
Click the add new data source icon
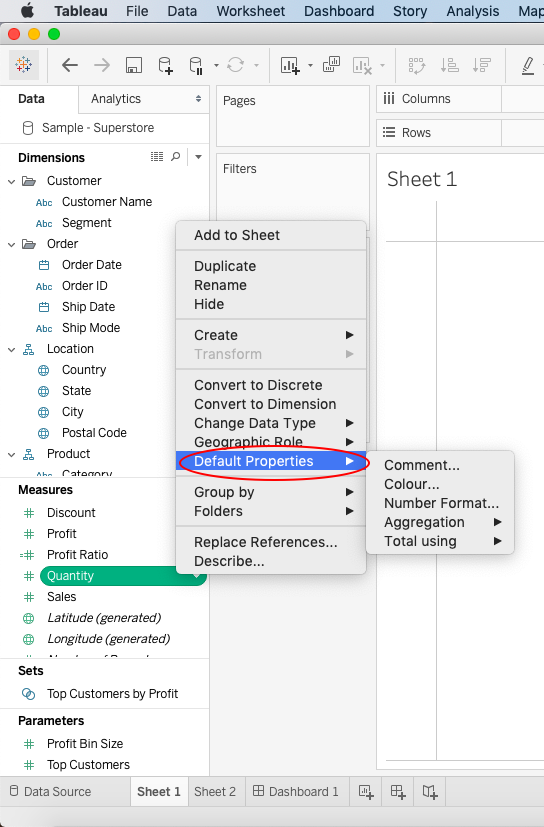coord(165,65)
